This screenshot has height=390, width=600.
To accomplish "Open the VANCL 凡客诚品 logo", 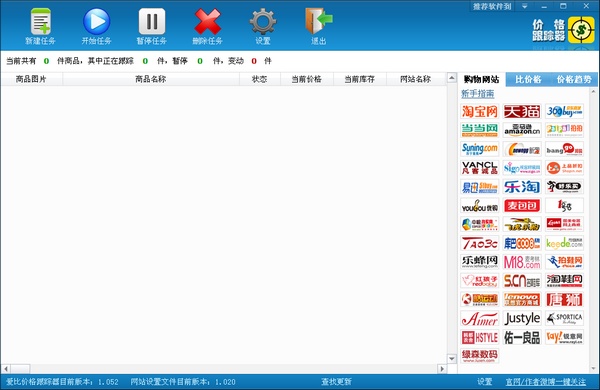I will tap(480, 168).
